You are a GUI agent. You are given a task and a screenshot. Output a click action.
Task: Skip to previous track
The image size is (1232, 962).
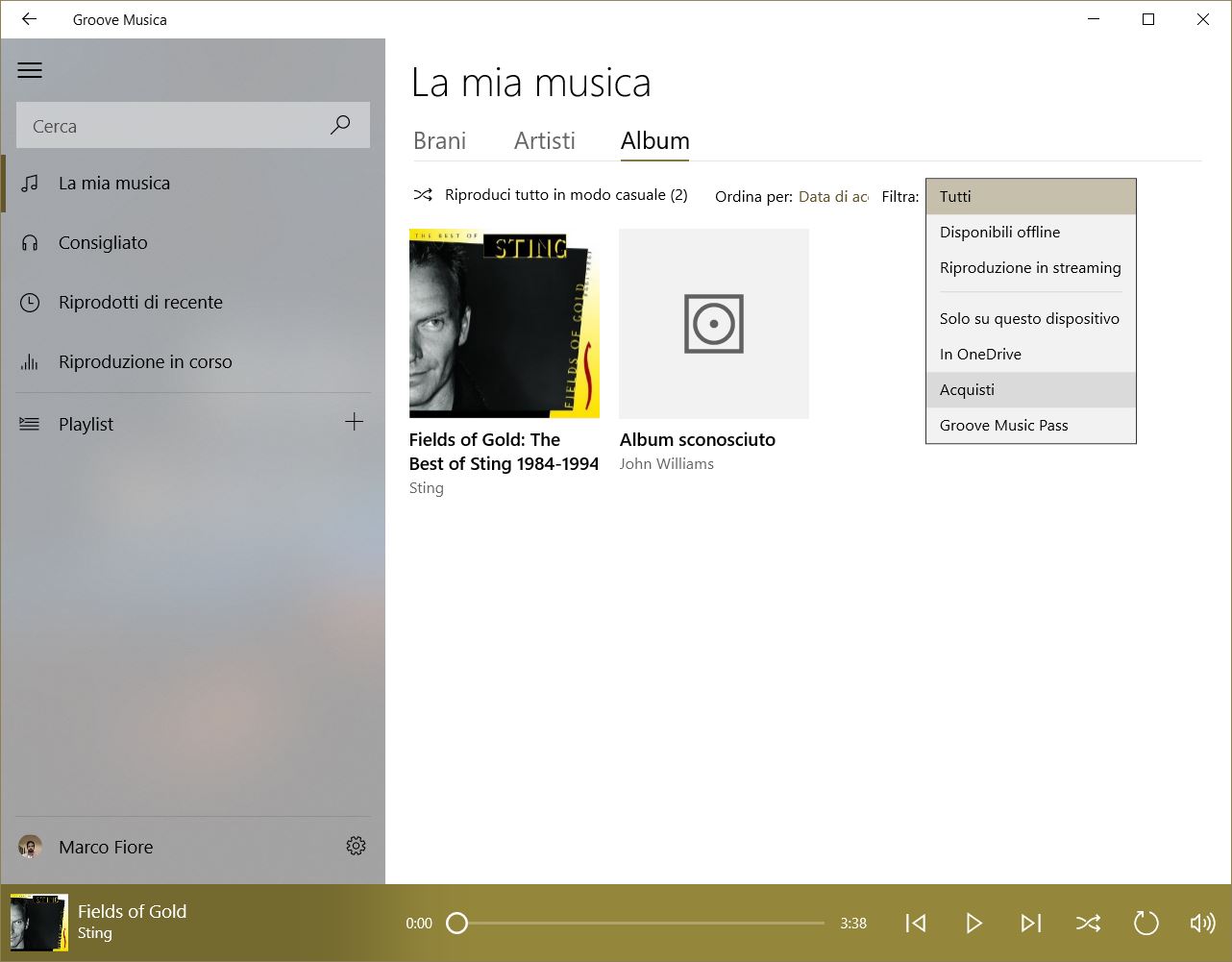[916, 924]
